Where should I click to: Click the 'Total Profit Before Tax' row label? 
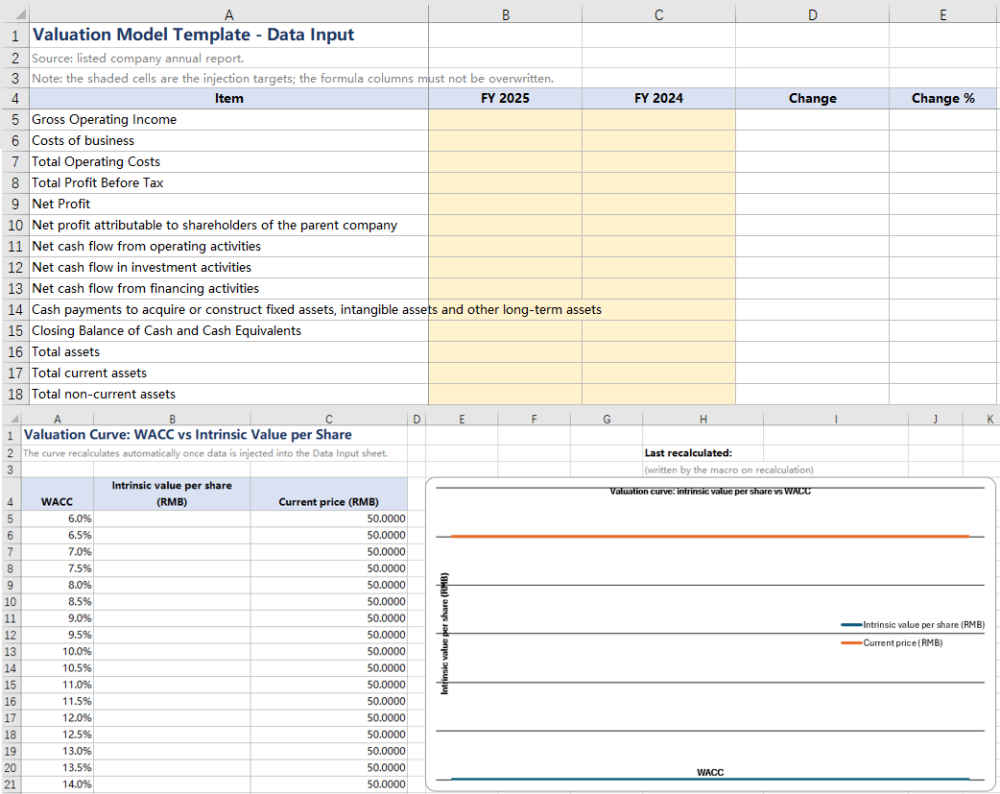[228, 183]
